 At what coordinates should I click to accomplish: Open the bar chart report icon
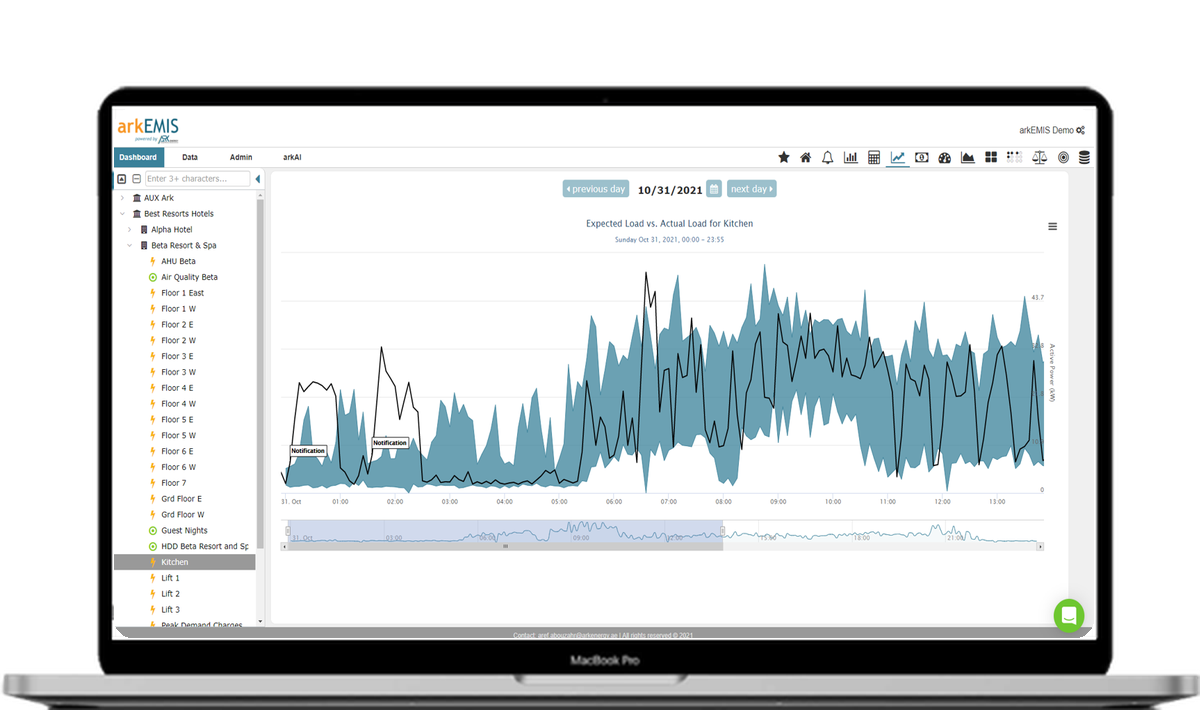(x=851, y=157)
